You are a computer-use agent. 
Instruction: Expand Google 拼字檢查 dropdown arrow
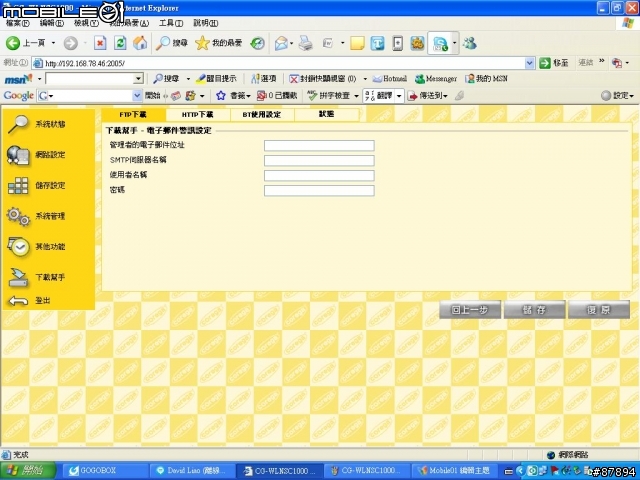(x=356, y=96)
